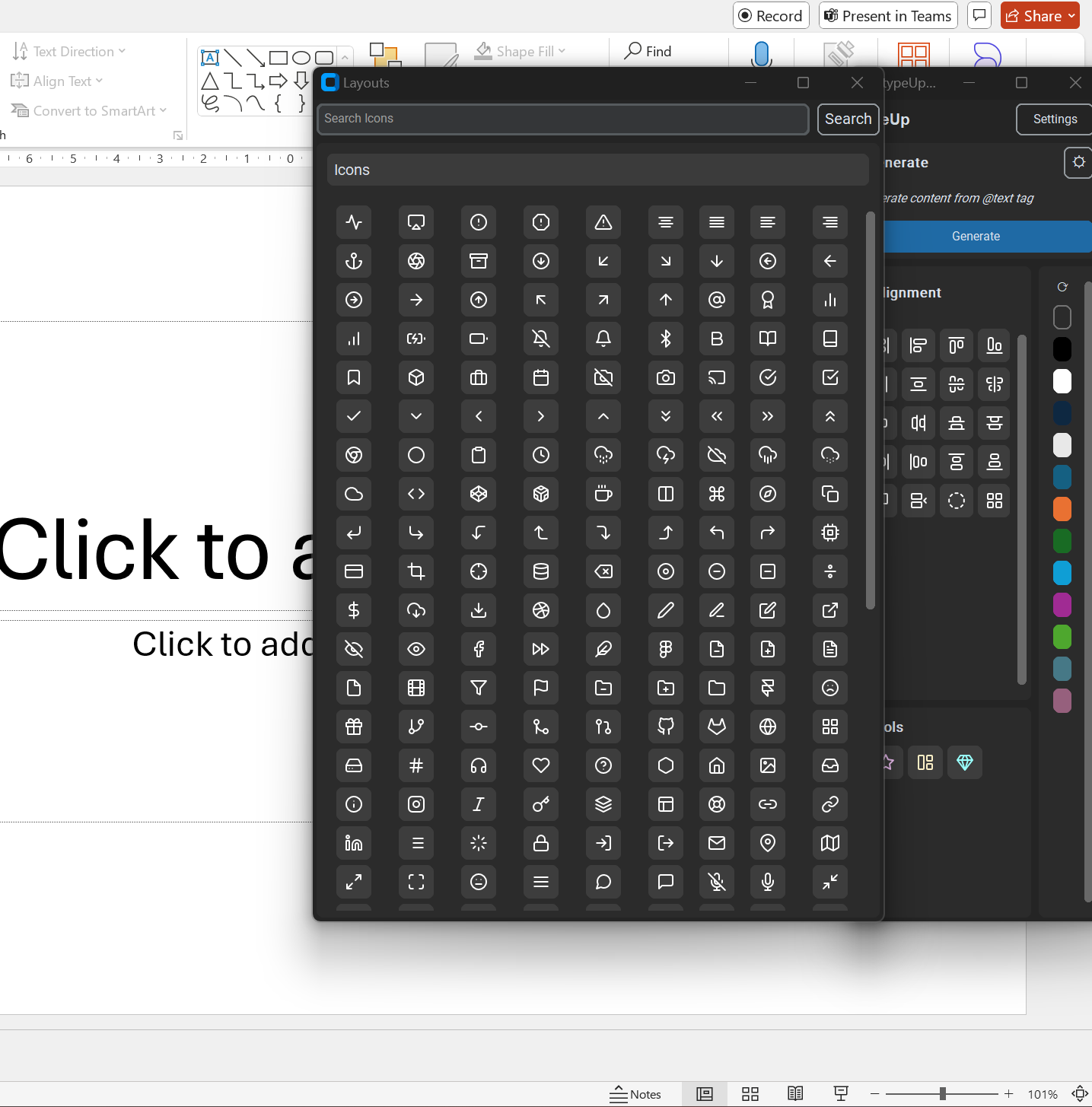
Task: Choose the coffee cup icon
Action: [603, 494]
